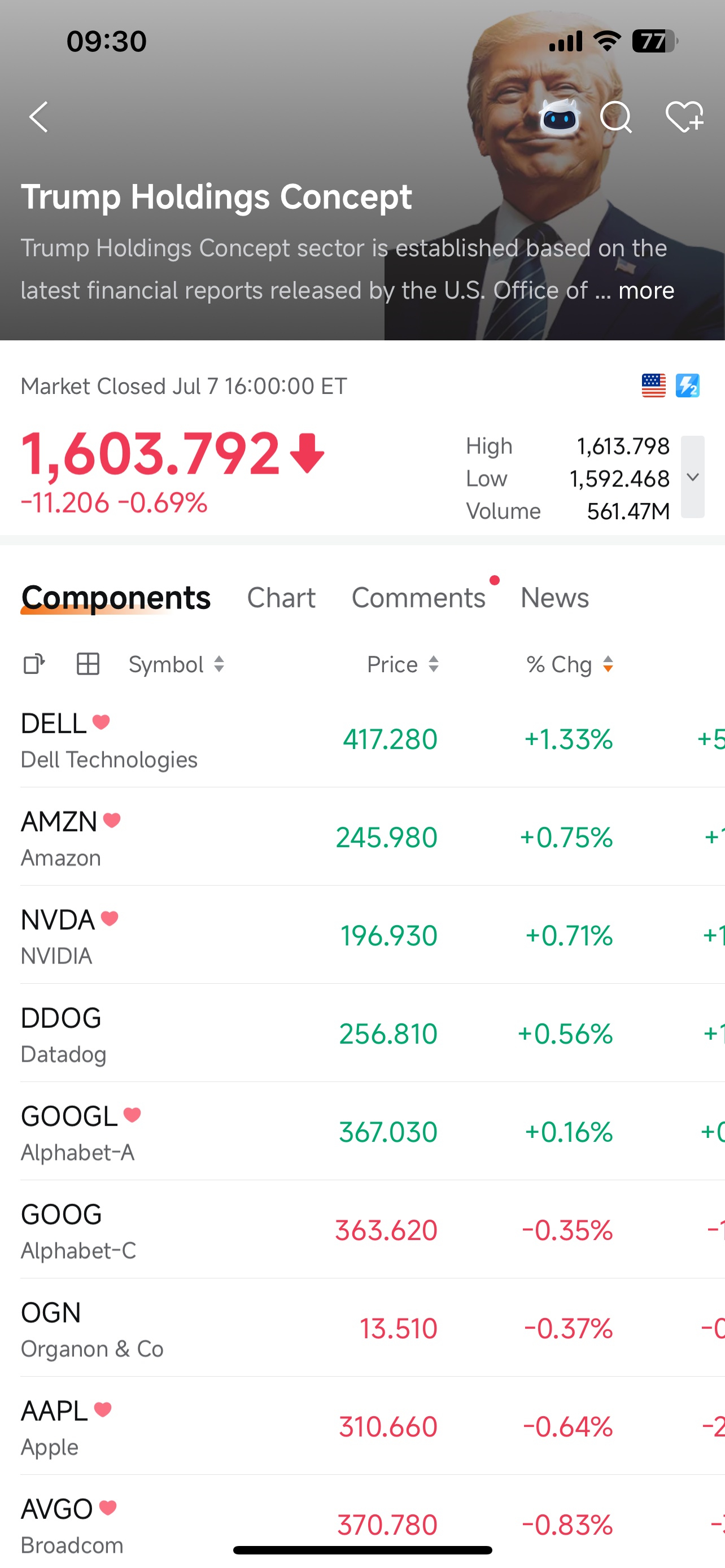Open the DELL Dell Technologies row
Image resolution: width=725 pixels, height=1568 pixels.
coord(362,739)
